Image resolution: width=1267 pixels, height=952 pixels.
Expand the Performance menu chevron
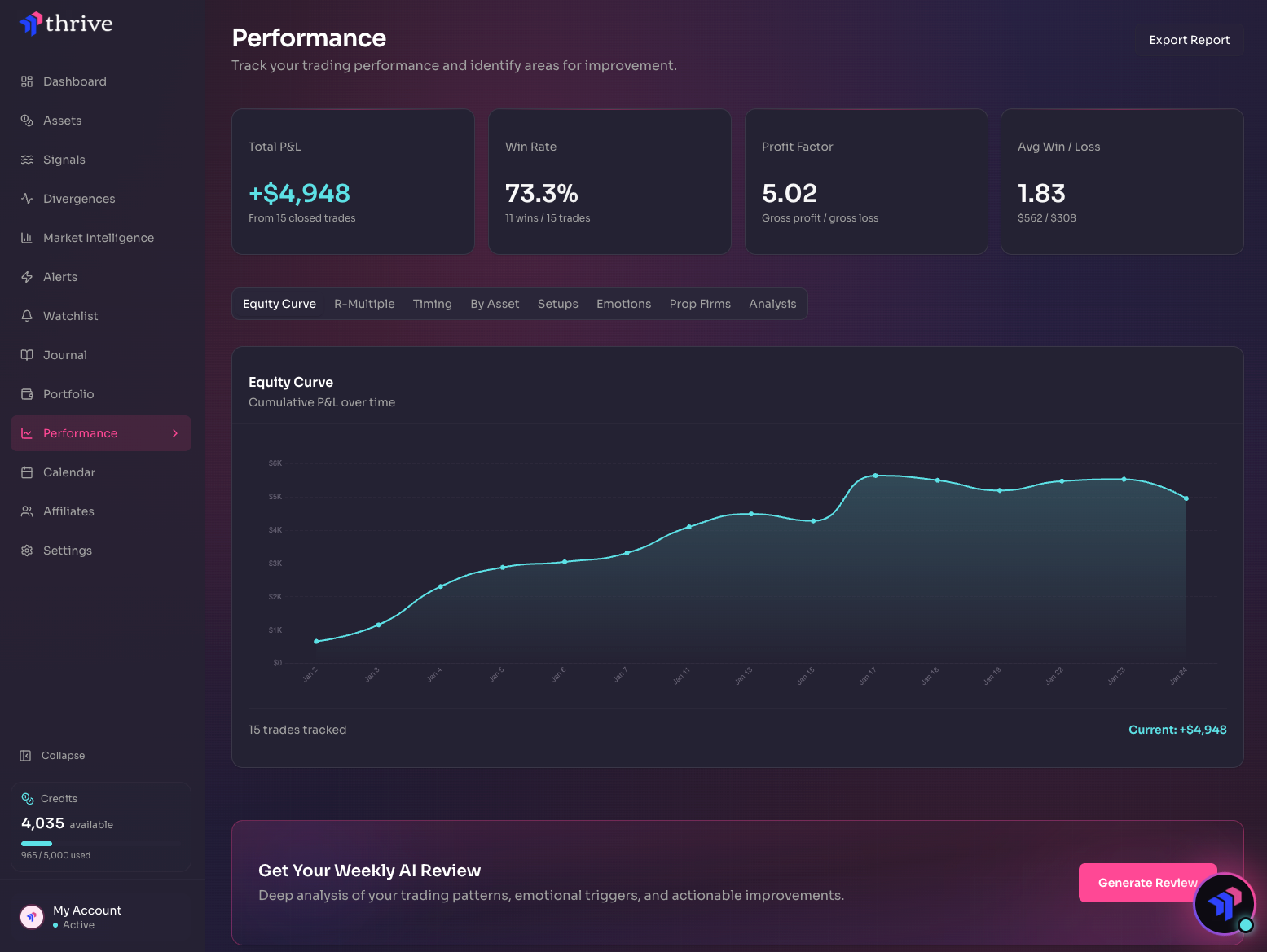pyautogui.click(x=175, y=432)
